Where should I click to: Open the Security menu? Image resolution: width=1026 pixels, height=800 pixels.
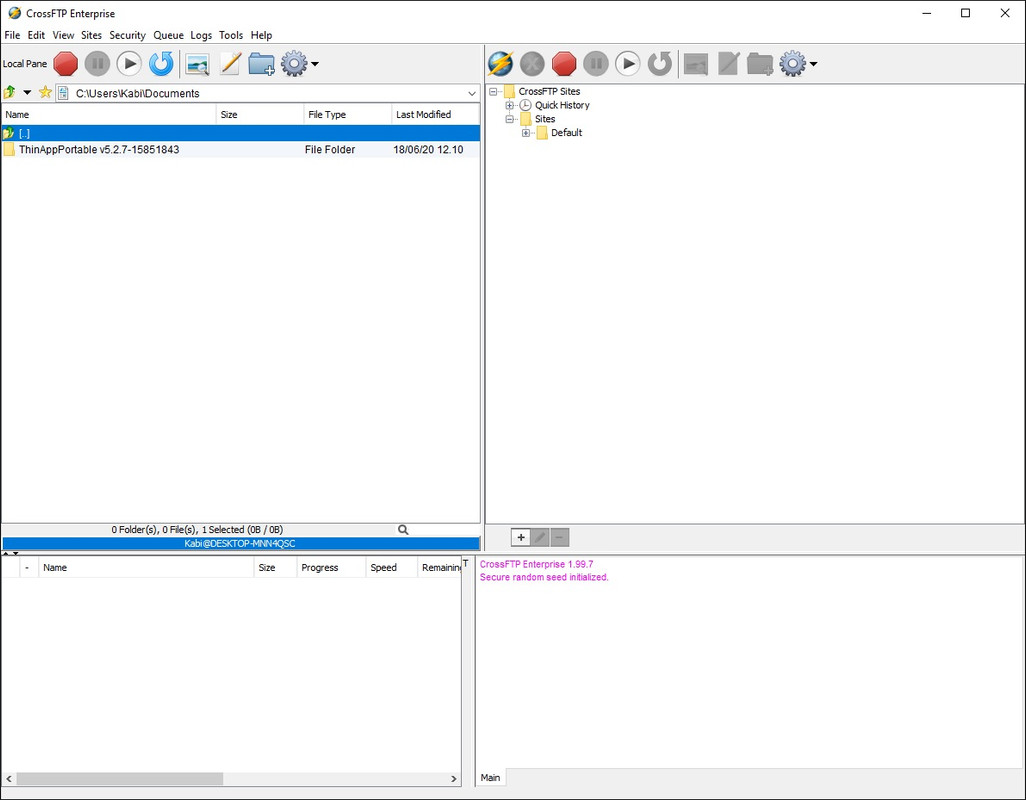pyautogui.click(x=127, y=35)
